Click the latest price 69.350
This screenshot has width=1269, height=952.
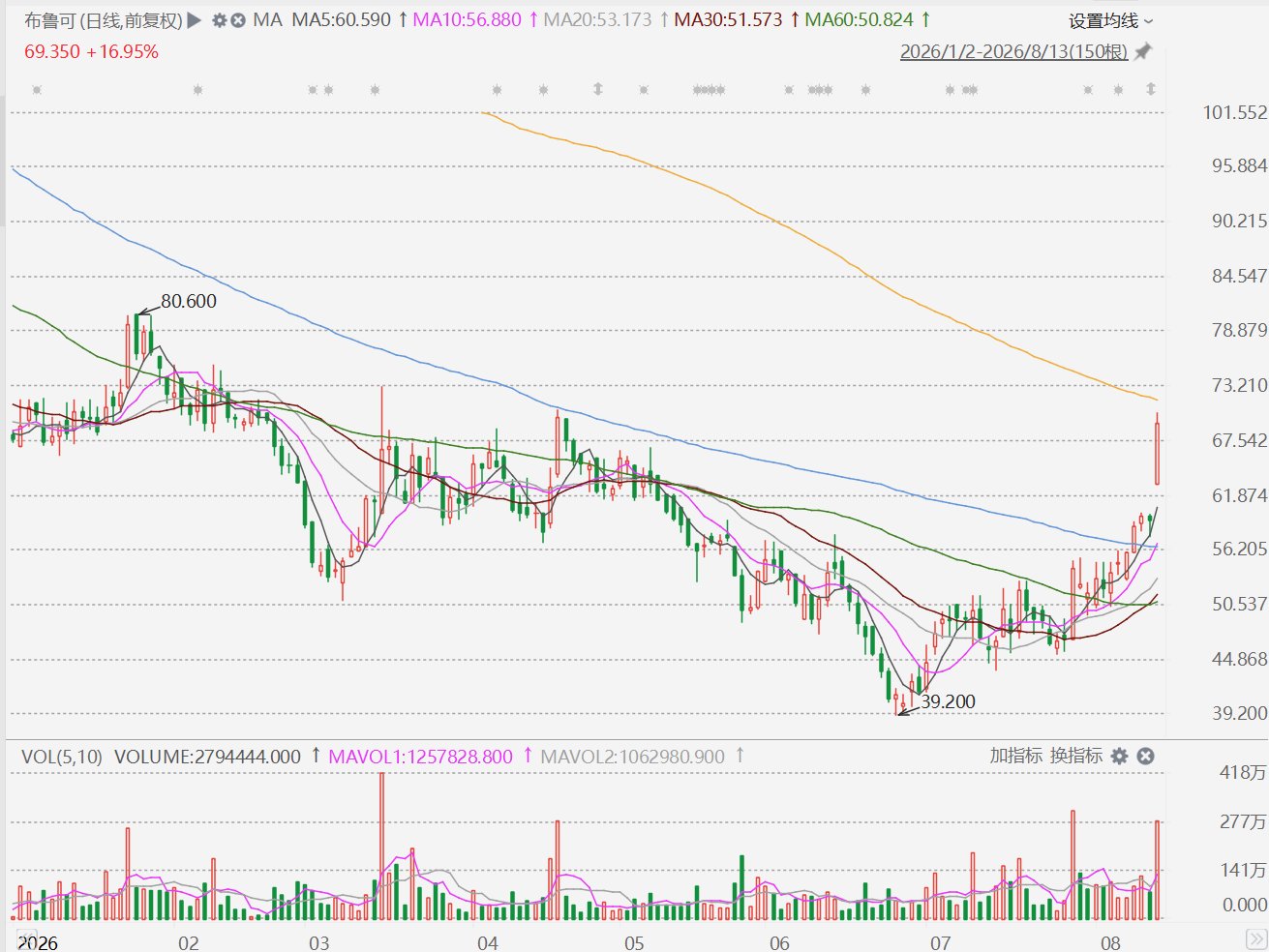coord(52,51)
